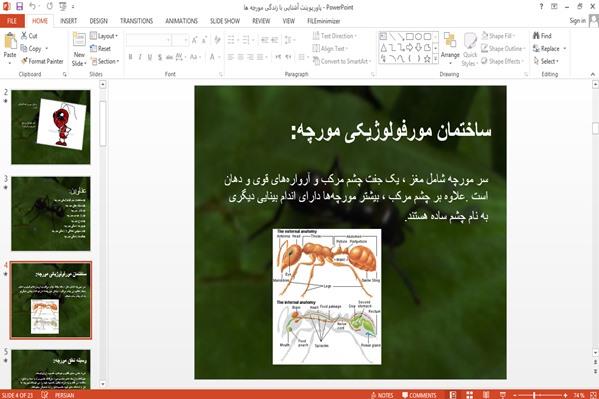
Task: Toggle the Notes pane in status bar
Action: coord(382,395)
